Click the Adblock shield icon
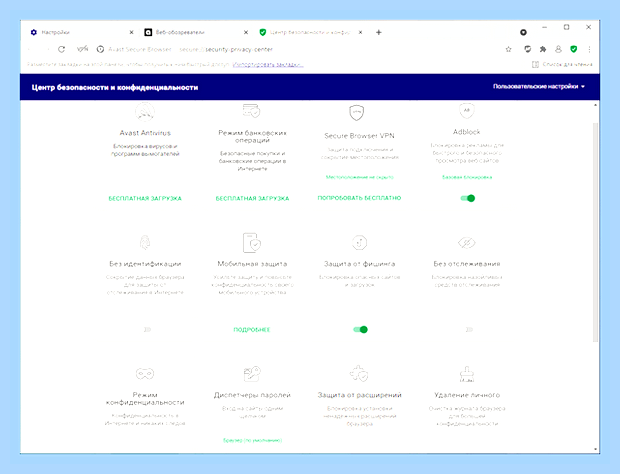Screen dimensions: 620x474 467,110
